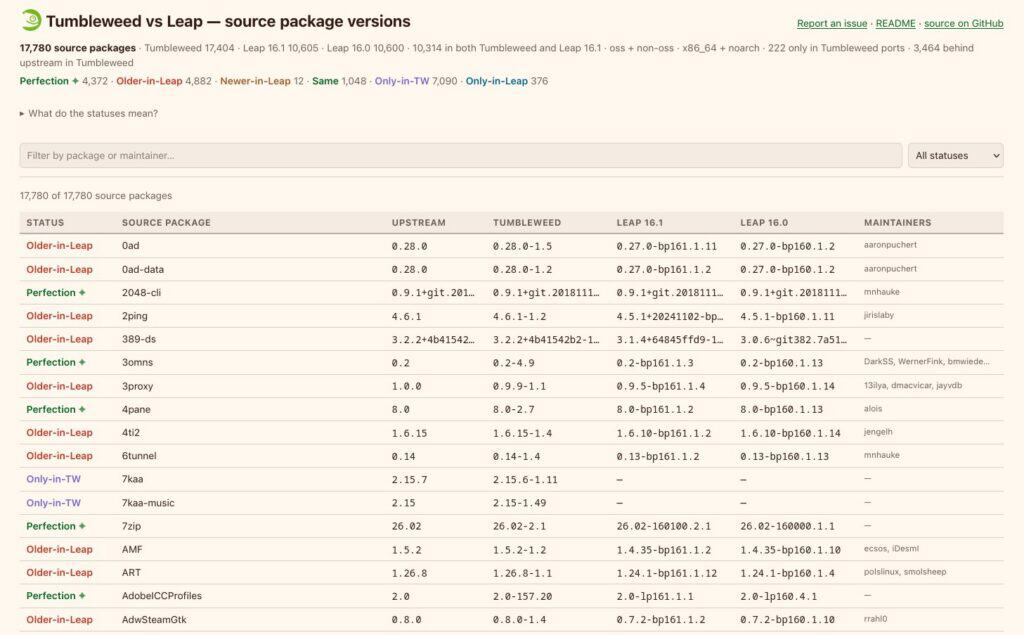The height and width of the screenshot is (635, 1024).
Task: Select the 4pane package name
Action: (136, 410)
